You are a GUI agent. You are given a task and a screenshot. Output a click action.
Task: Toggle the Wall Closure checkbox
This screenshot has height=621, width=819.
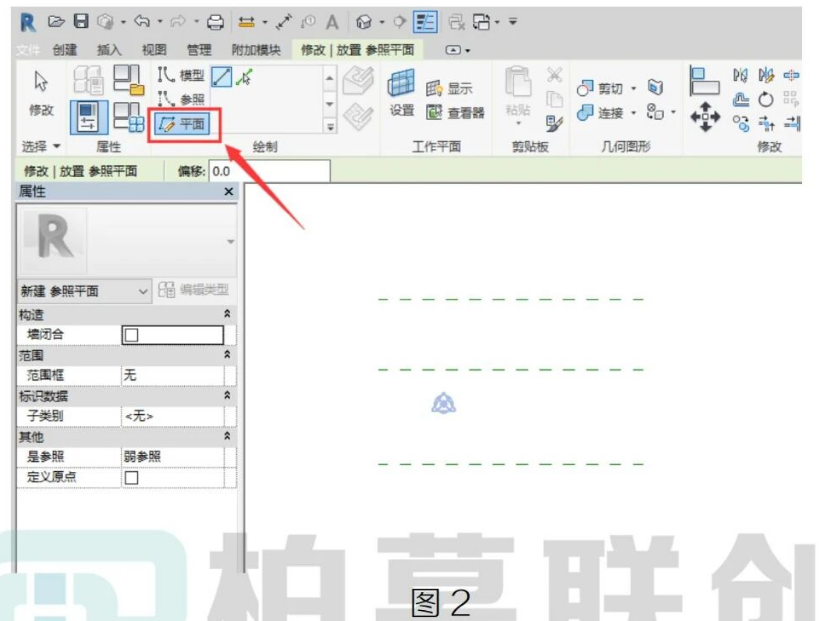132,335
